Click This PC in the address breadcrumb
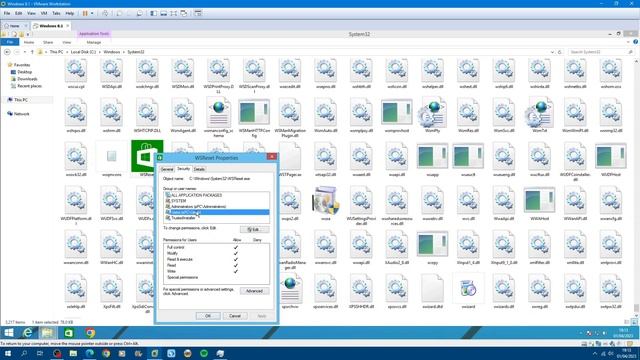Image resolution: width=640 pixels, height=360 pixels. [x=56, y=52]
